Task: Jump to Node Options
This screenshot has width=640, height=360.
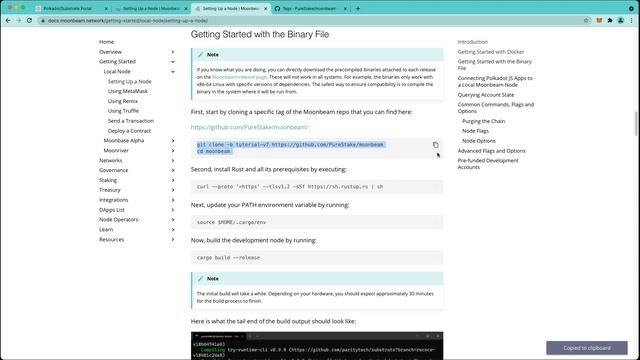Action: [x=479, y=141]
